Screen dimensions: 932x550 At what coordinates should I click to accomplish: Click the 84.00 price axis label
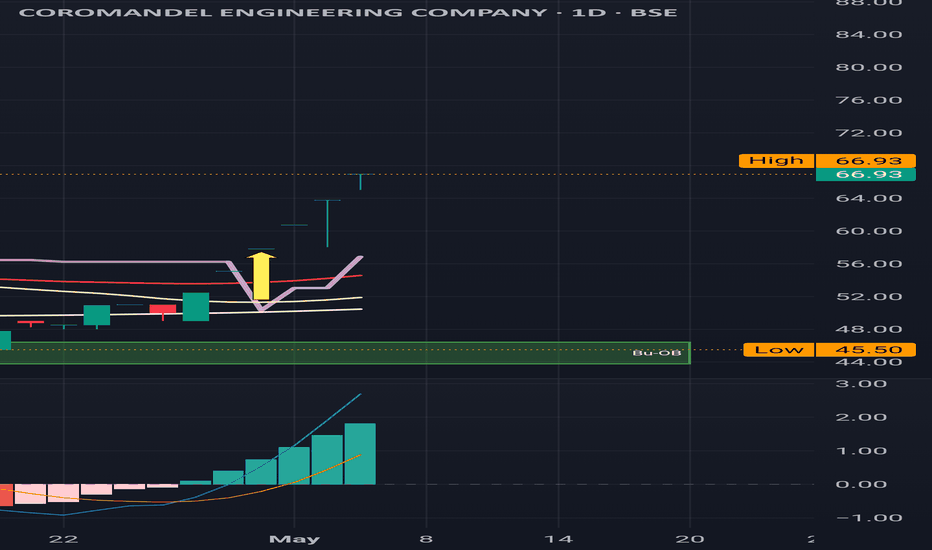869,34
